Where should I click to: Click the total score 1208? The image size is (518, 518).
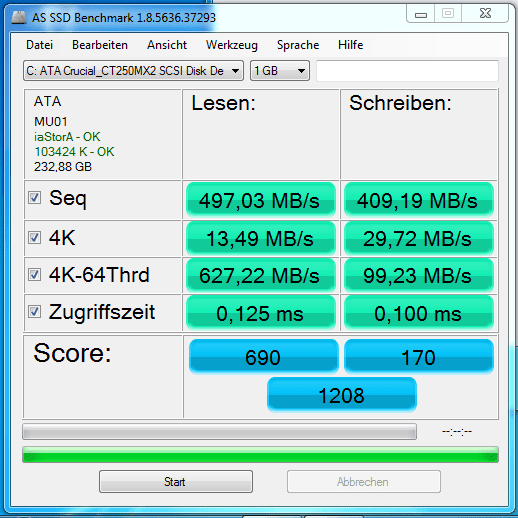tap(342, 394)
